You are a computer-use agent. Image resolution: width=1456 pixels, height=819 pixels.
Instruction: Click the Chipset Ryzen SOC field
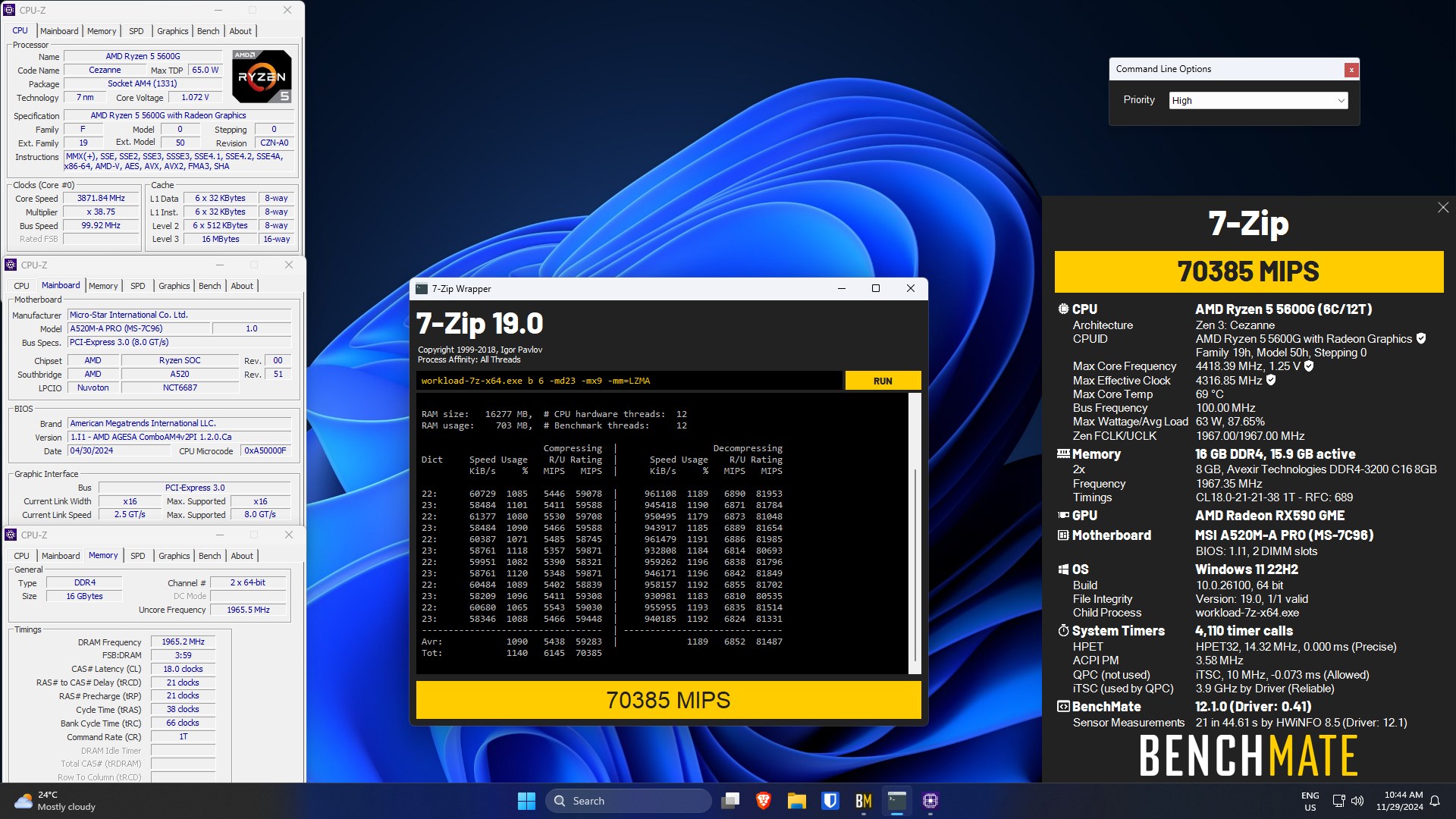click(180, 360)
